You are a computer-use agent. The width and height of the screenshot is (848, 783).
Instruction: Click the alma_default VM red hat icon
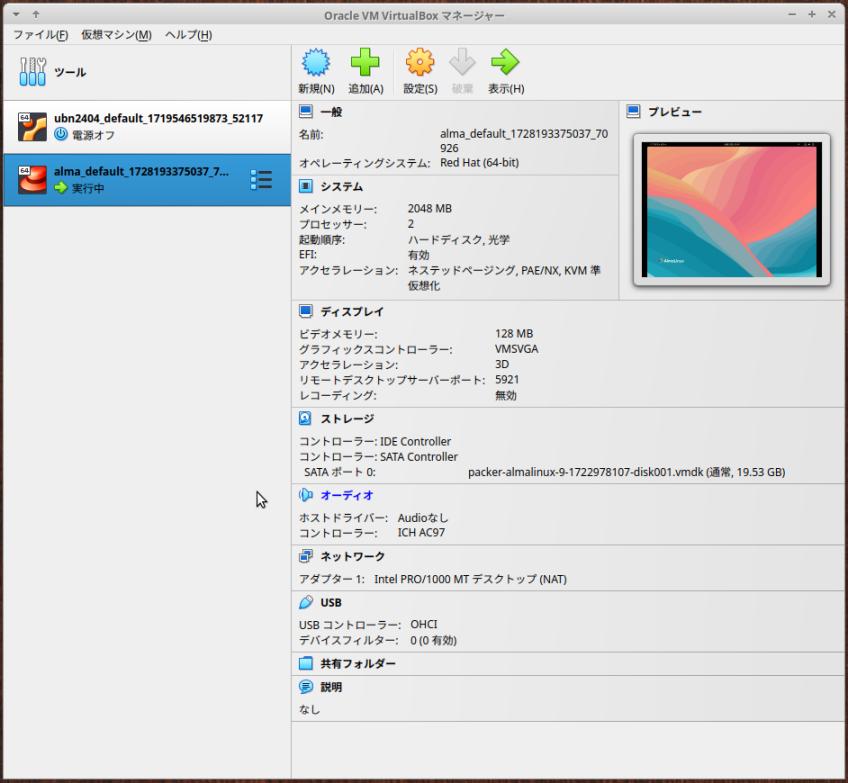(x=32, y=180)
